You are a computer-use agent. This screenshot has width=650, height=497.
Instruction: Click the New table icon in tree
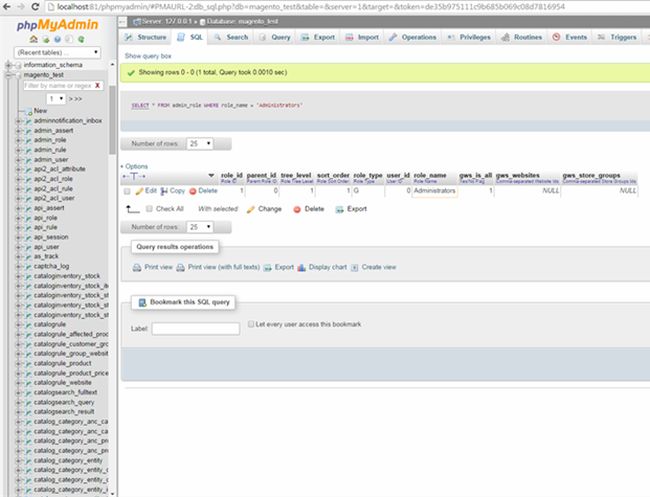(x=29, y=111)
